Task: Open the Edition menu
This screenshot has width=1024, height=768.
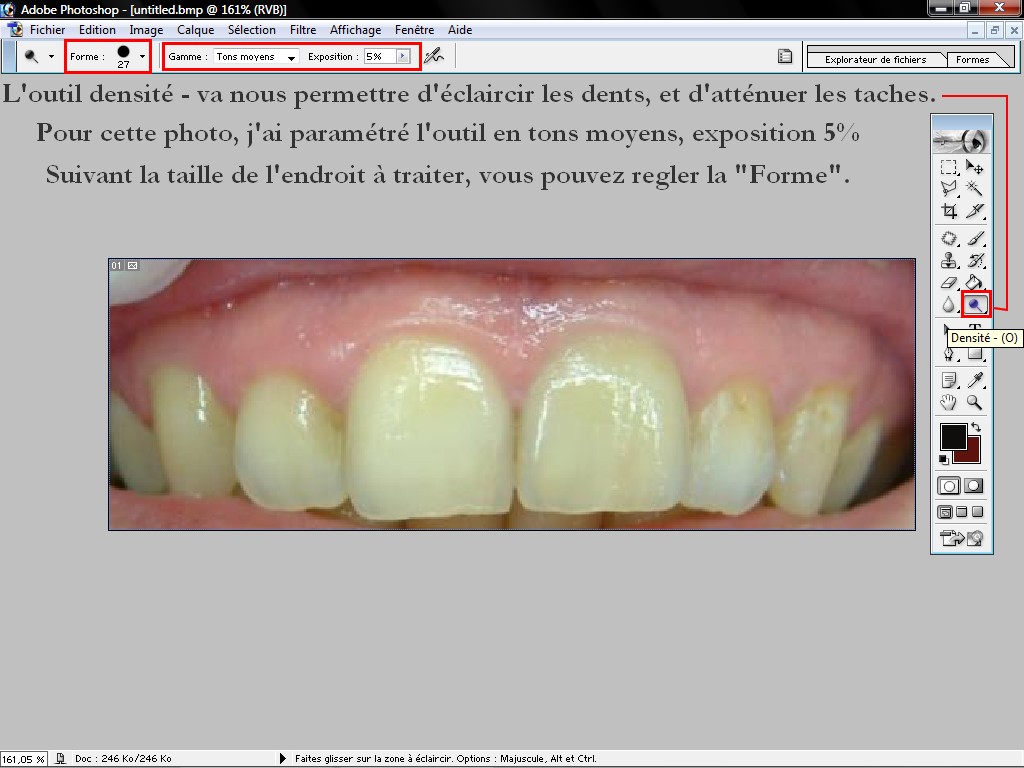Action: pos(97,29)
